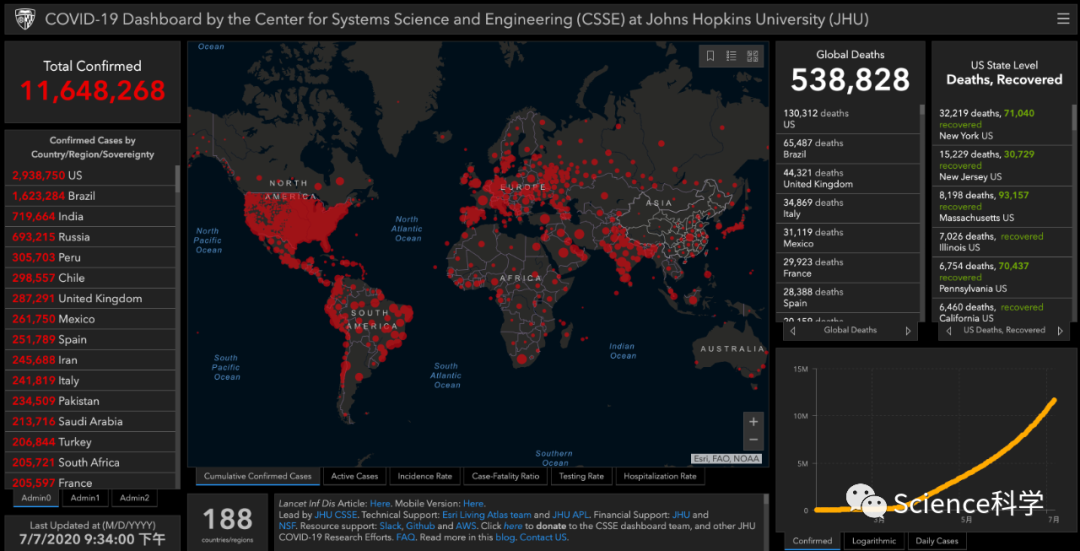Select Chile in confirmed cases list
The width and height of the screenshot is (1080, 551).
pos(91,278)
